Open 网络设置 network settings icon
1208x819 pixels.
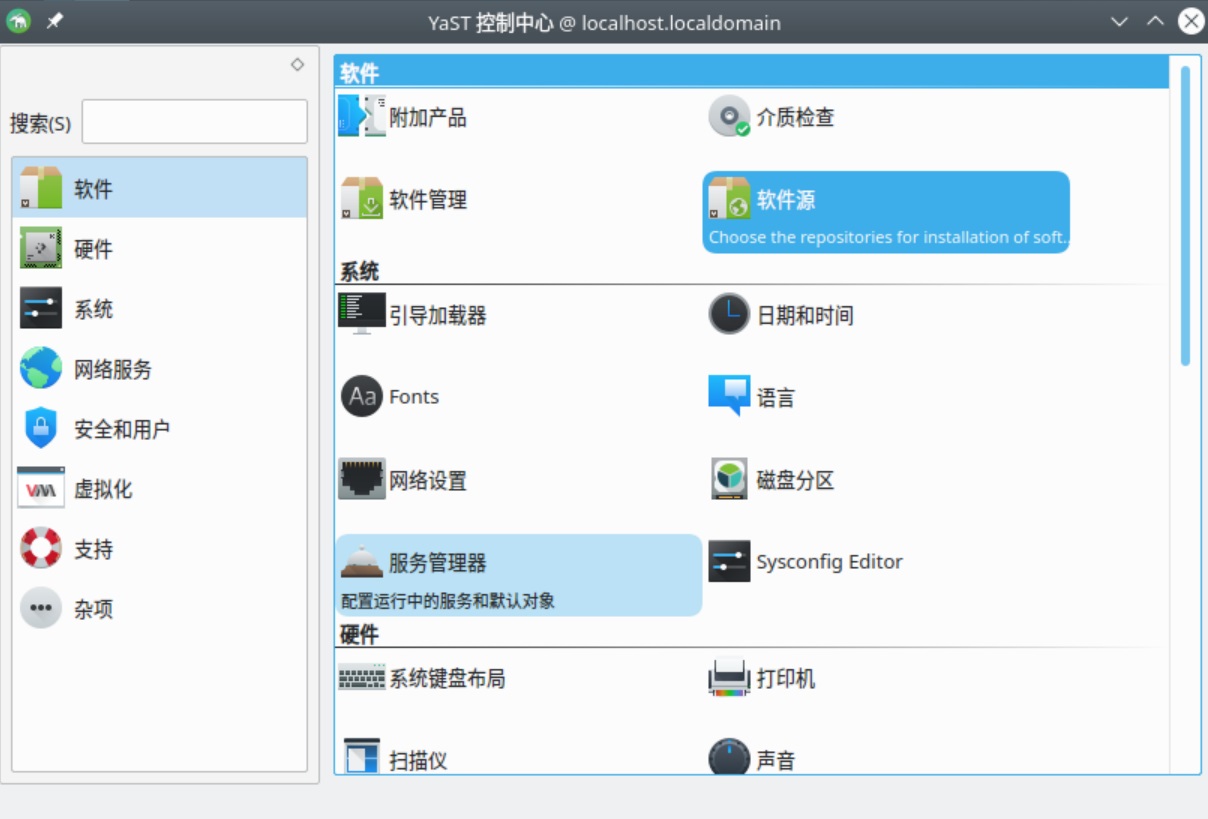pos(361,479)
